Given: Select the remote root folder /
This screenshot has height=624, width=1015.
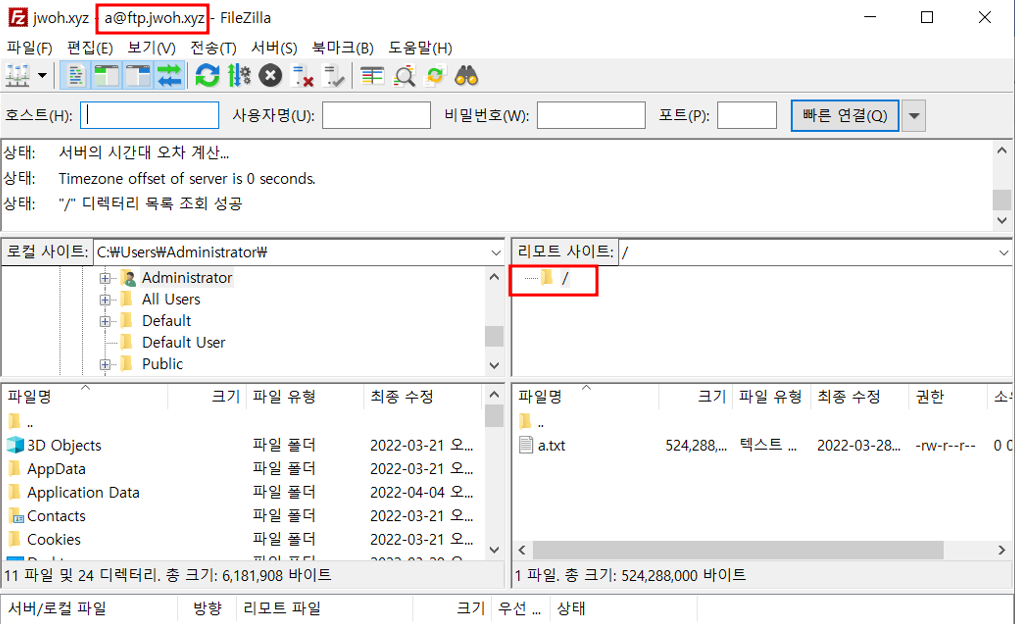Looking at the screenshot, I should point(565,278).
